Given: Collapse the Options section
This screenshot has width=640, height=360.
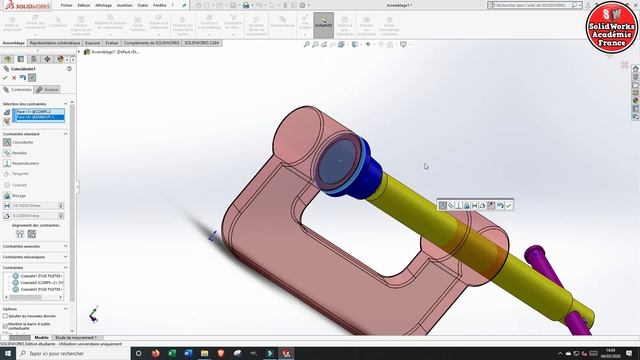Looking at the screenshot, I should [x=66, y=309].
